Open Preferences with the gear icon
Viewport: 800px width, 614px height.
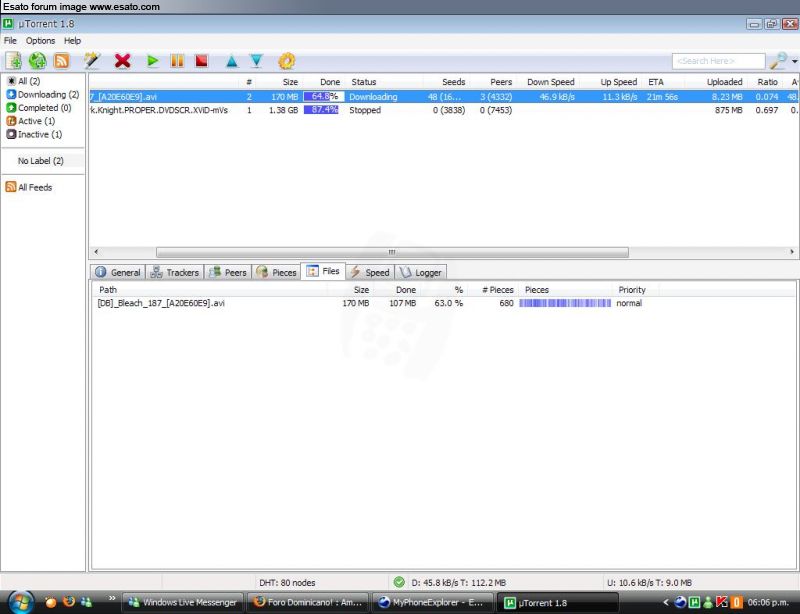click(286, 61)
